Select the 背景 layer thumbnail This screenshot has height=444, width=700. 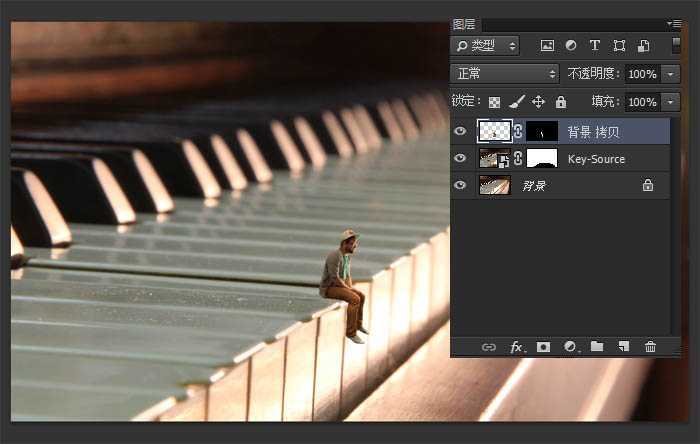click(495, 185)
